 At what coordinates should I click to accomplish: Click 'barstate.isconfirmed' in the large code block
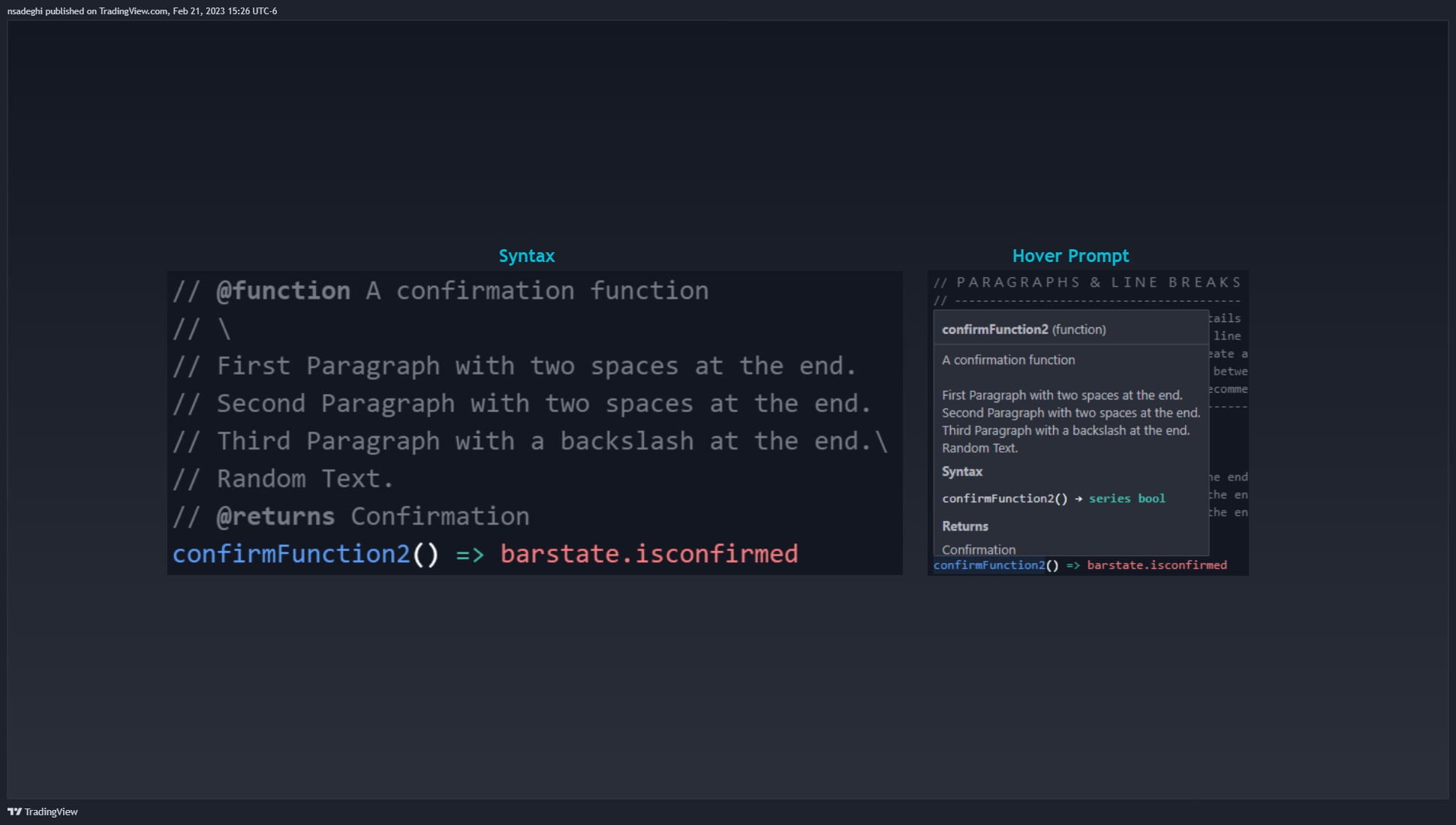[649, 553]
